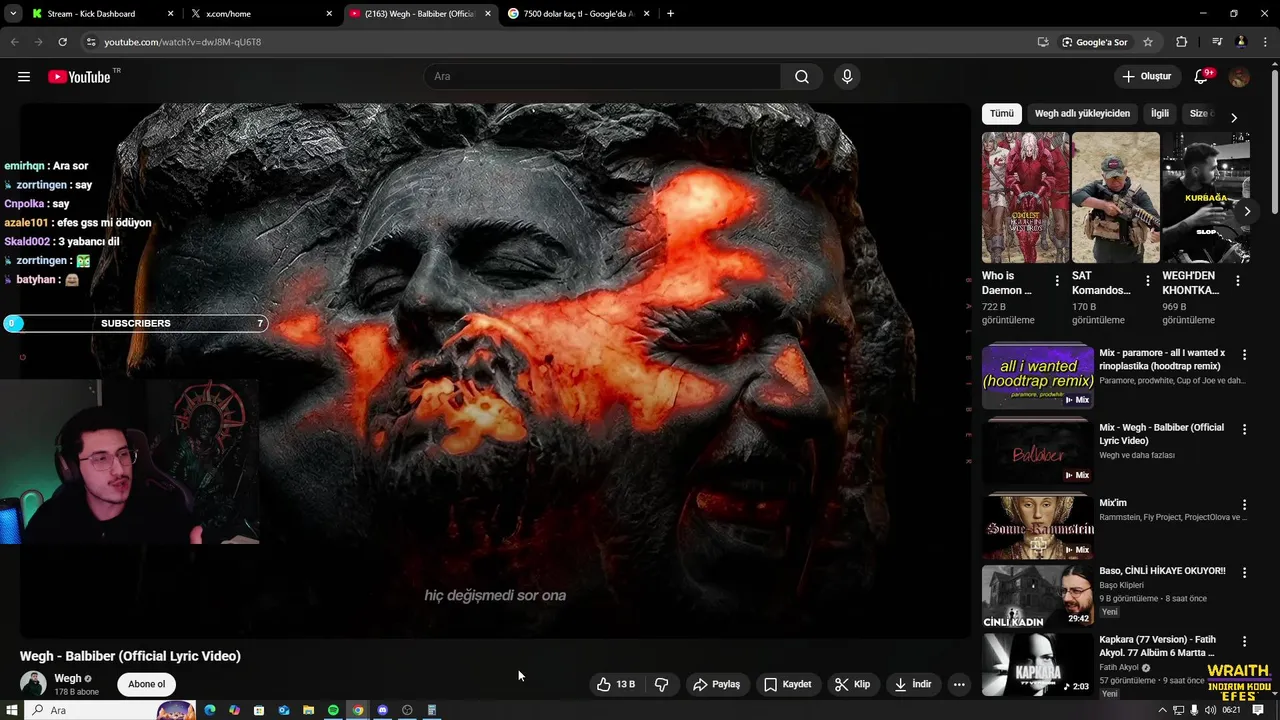Open options for Mix'im playlist
Viewport: 1280px width, 720px height.
click(1244, 505)
